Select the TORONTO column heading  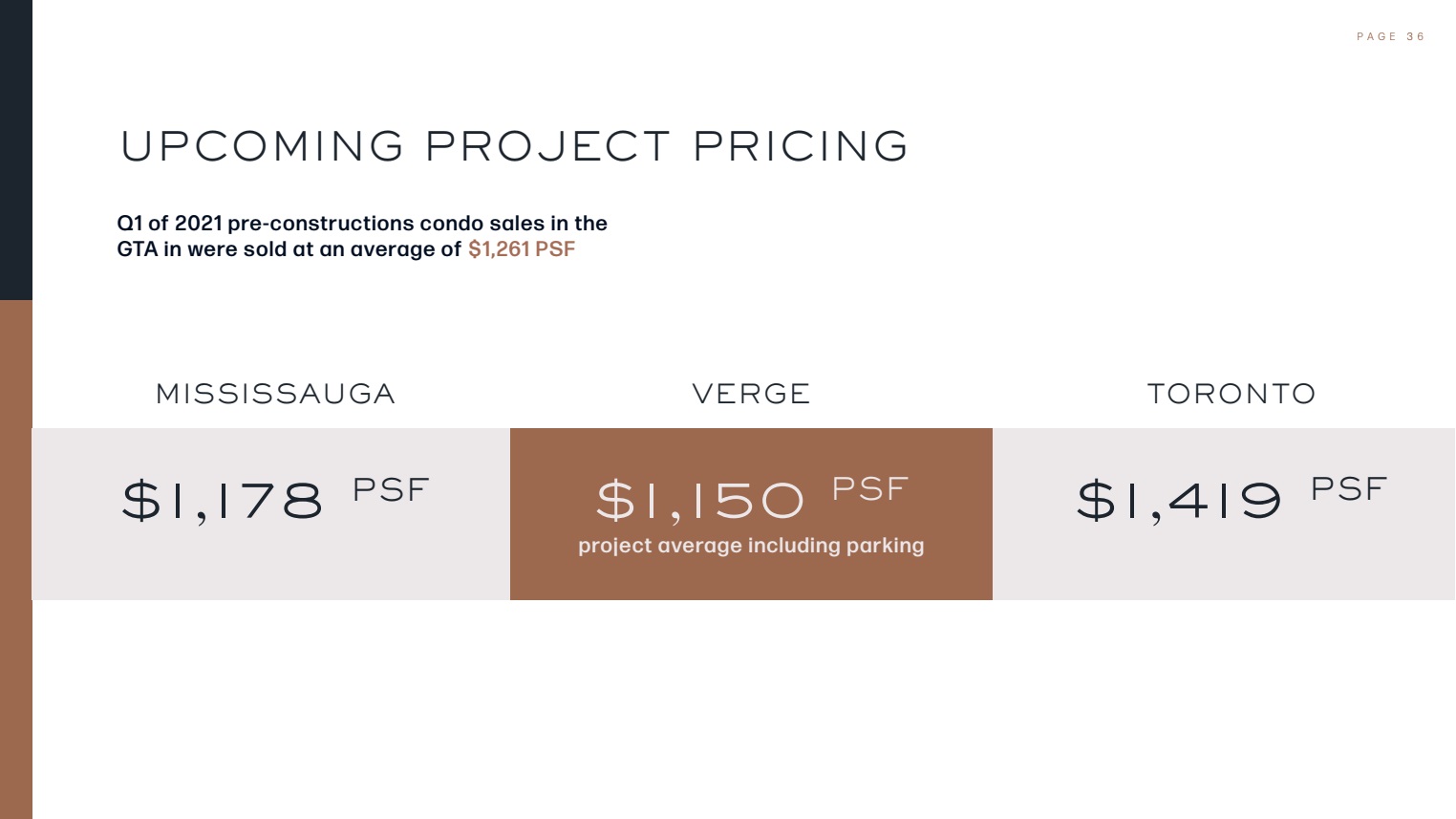click(x=1231, y=394)
